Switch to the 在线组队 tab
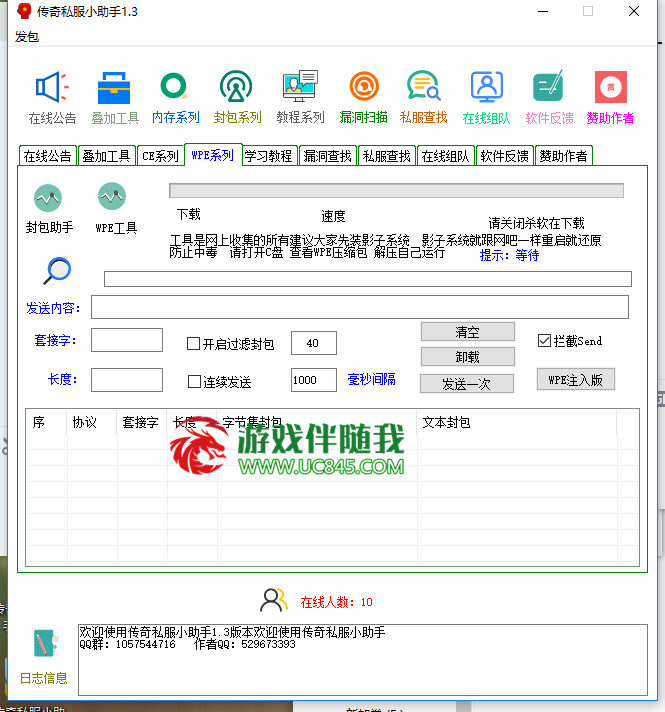This screenshot has width=665, height=712. coord(446,156)
